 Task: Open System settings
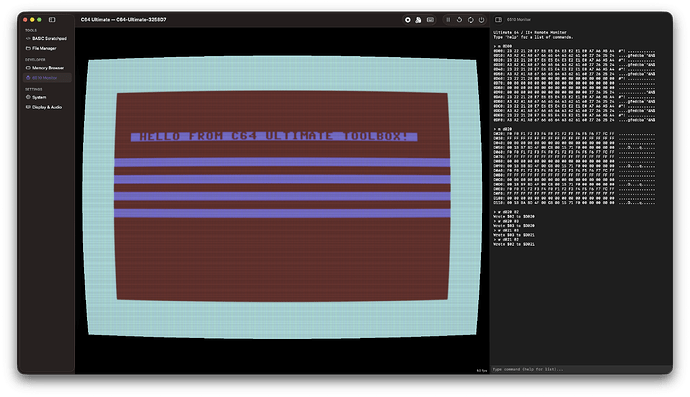47,97
